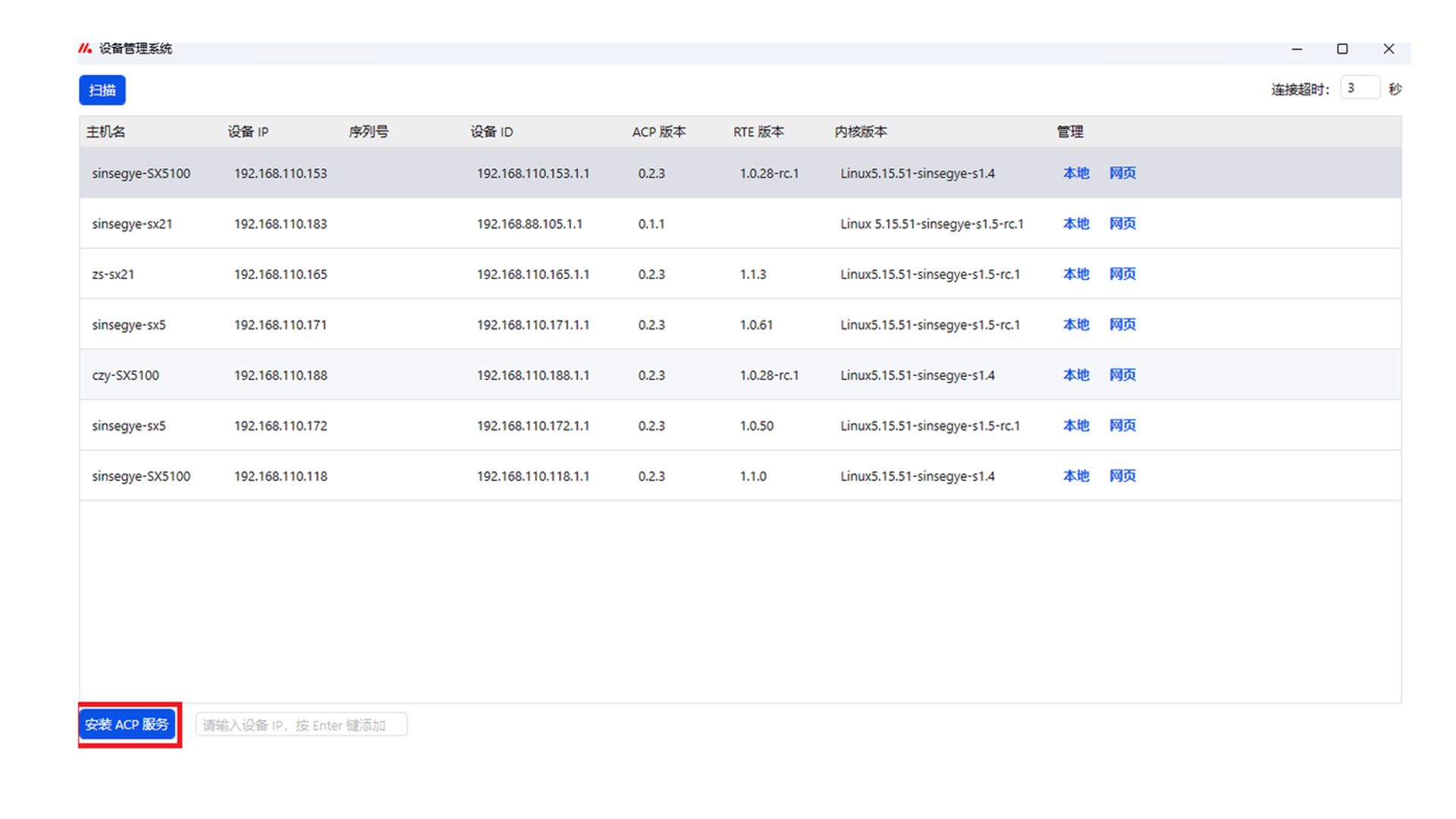Viewport: 1456px width, 819px height.
Task: Click RTE version 1.0.61 cell
Action: (x=756, y=325)
